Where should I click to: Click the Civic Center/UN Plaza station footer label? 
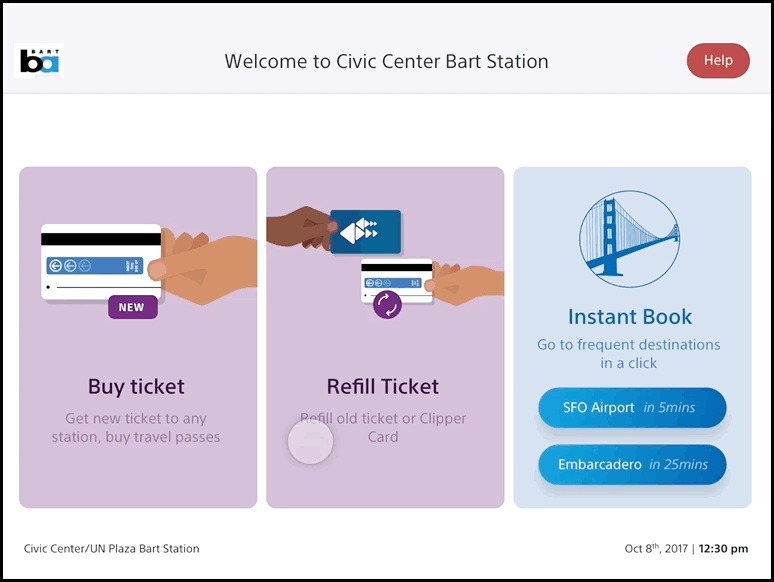112,549
